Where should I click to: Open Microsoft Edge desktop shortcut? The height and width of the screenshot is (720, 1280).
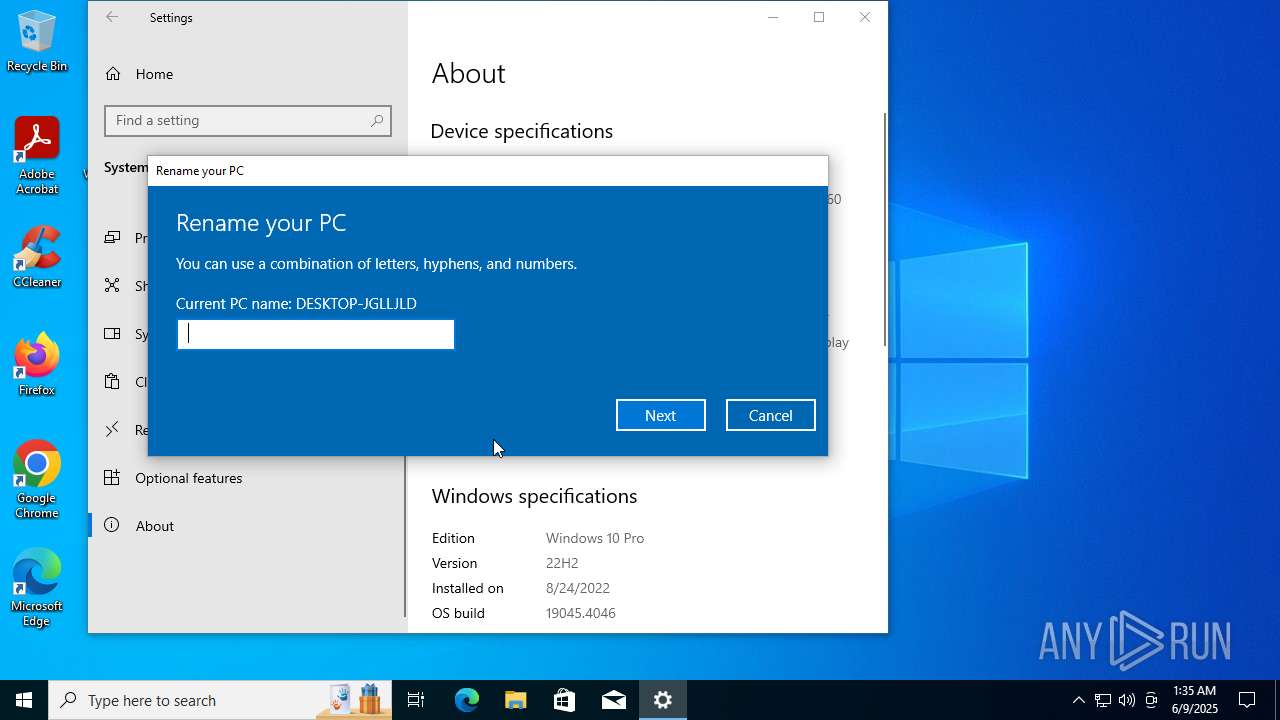click(37, 588)
